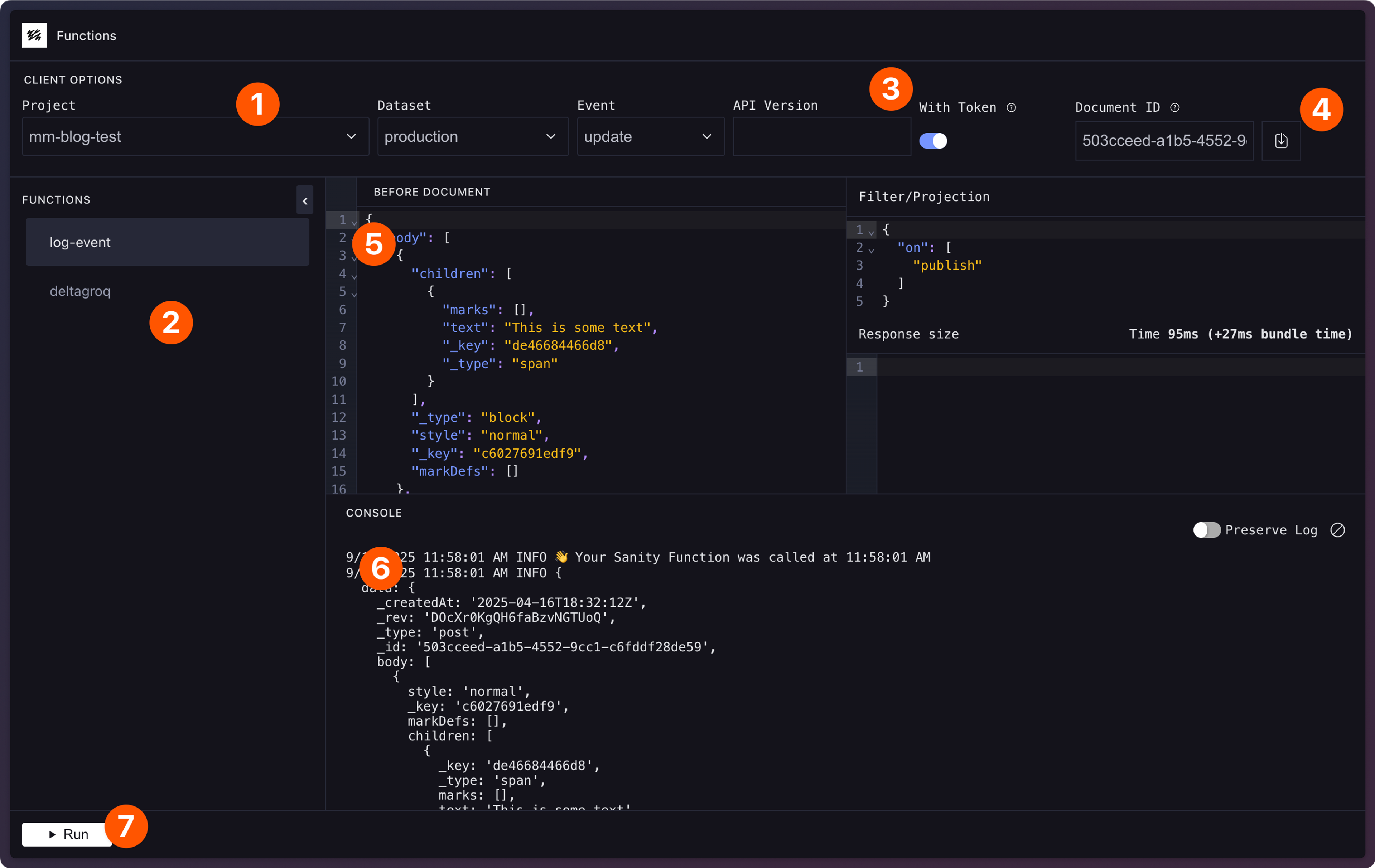The image size is (1375, 868).
Task: Collapse the Functions sidebar chevron
Action: click(305, 200)
